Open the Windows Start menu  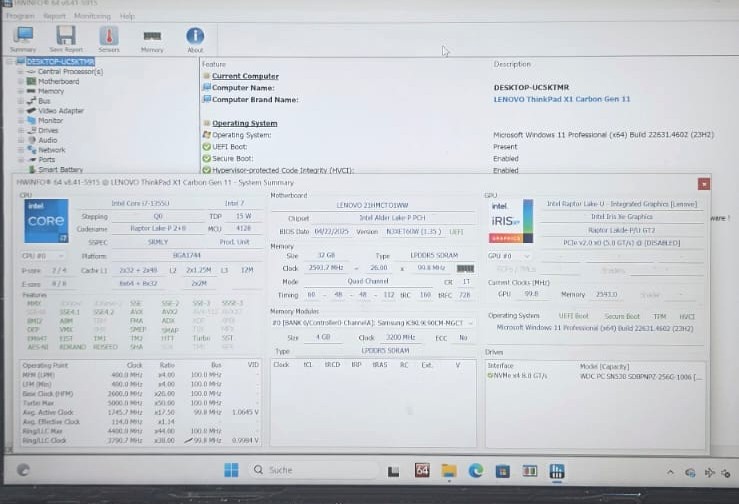231,470
